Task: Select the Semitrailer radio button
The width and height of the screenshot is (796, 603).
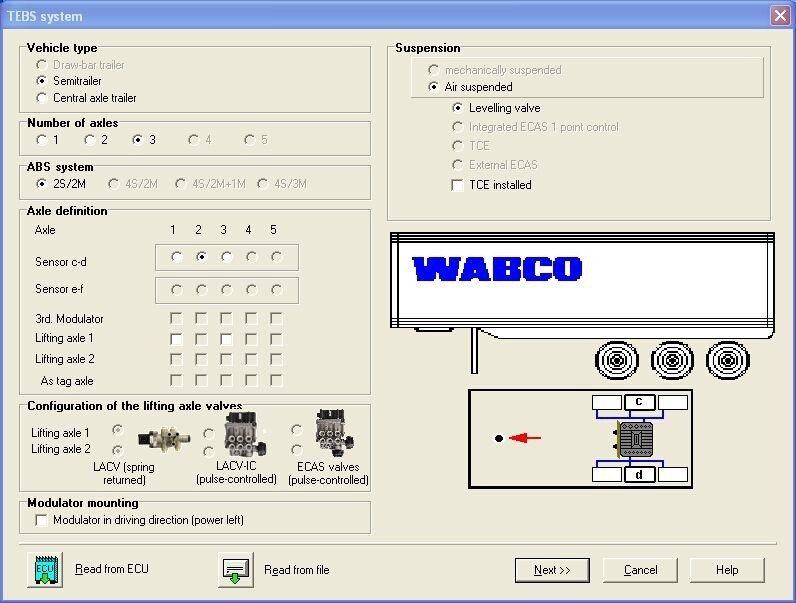Action: click(x=42, y=81)
